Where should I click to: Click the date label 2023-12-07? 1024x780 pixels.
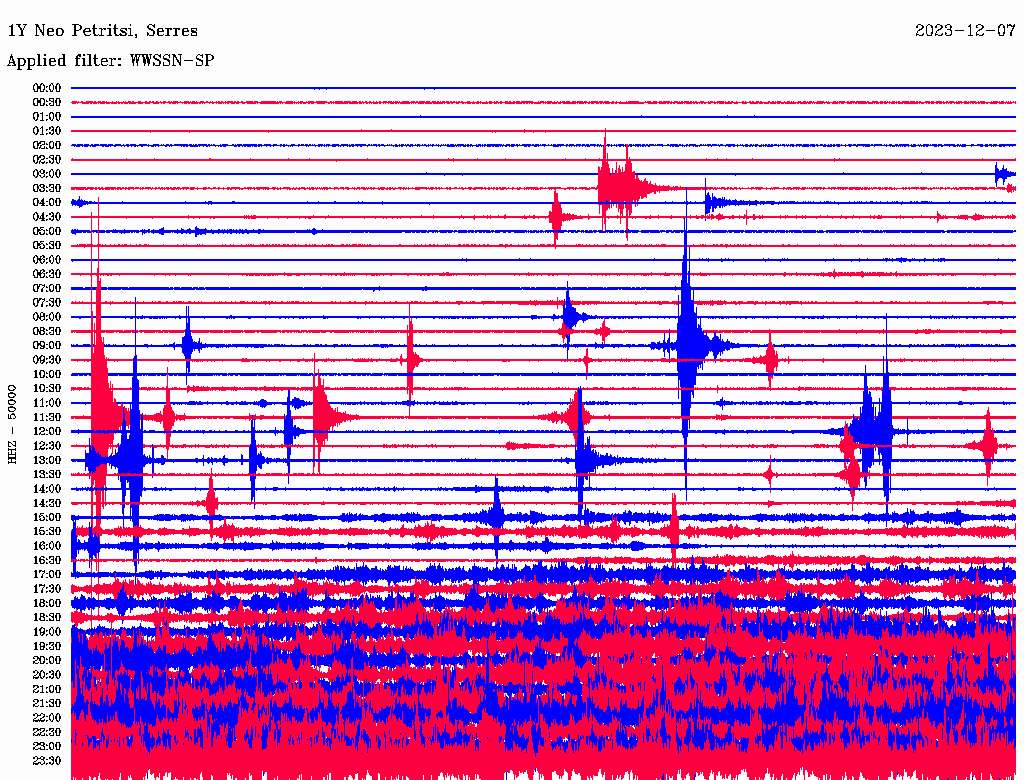click(965, 31)
